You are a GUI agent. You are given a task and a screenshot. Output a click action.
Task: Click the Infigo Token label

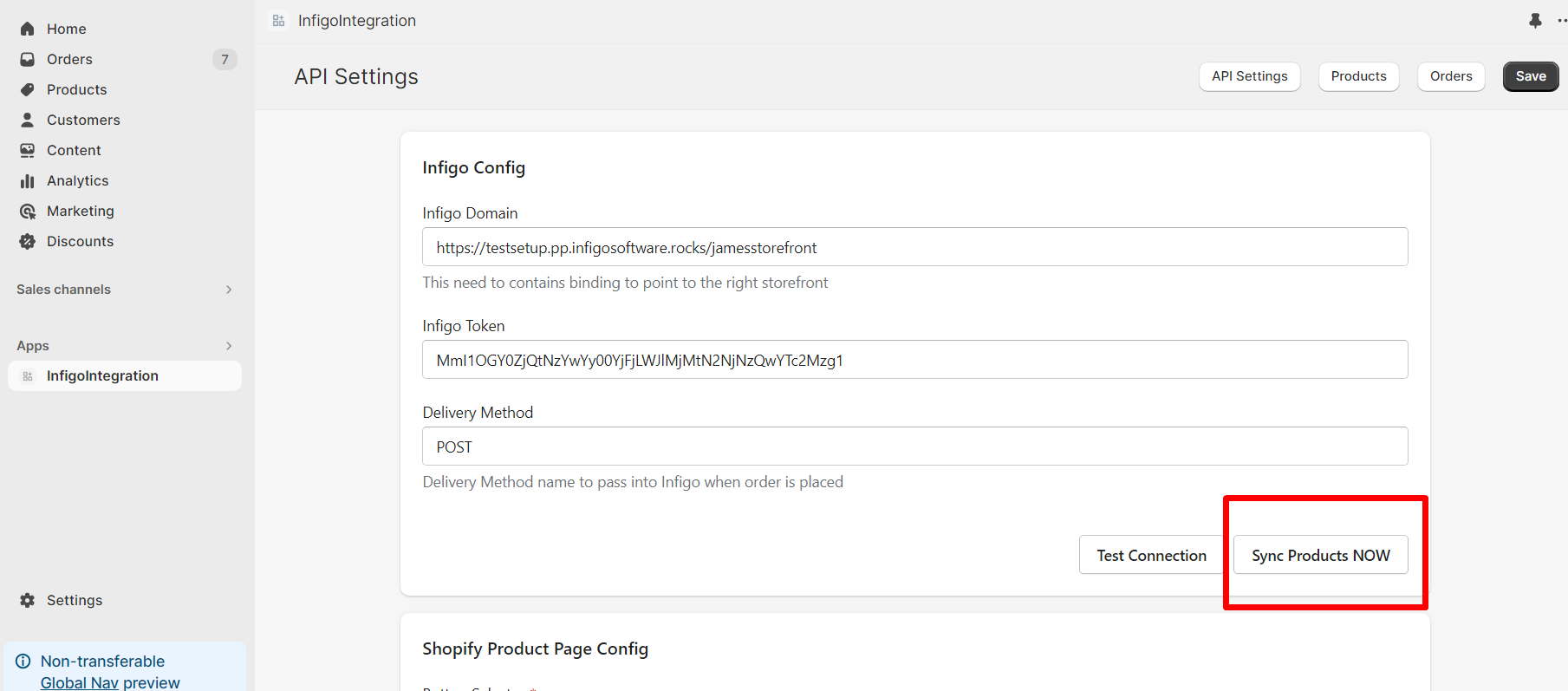[464, 326]
